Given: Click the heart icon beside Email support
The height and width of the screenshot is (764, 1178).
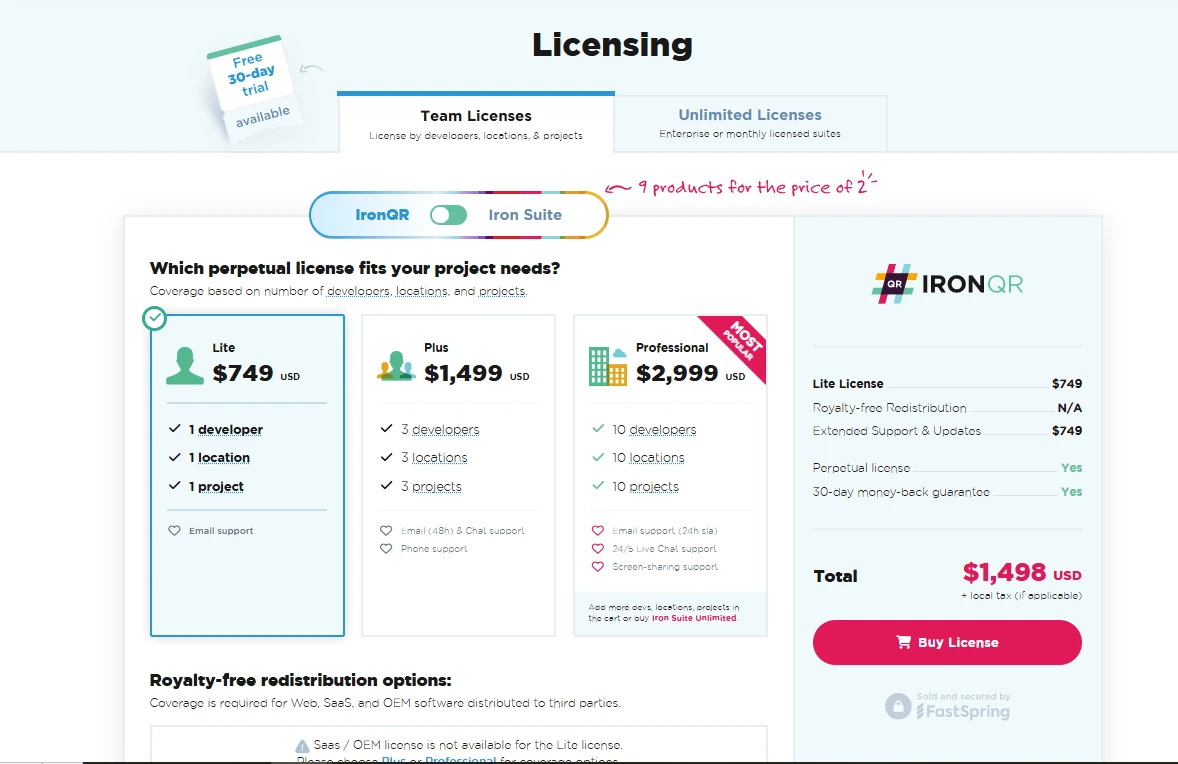Looking at the screenshot, I should tap(174, 530).
